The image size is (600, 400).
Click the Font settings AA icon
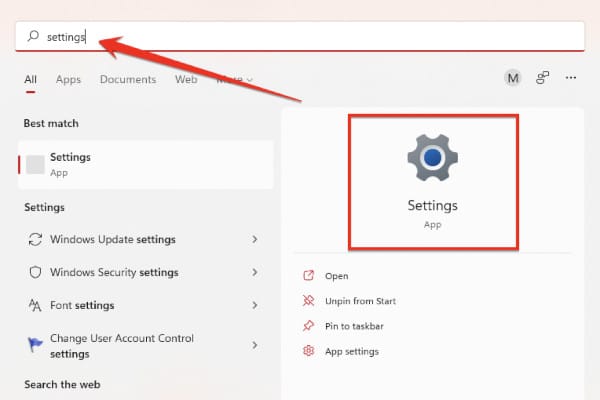point(35,305)
